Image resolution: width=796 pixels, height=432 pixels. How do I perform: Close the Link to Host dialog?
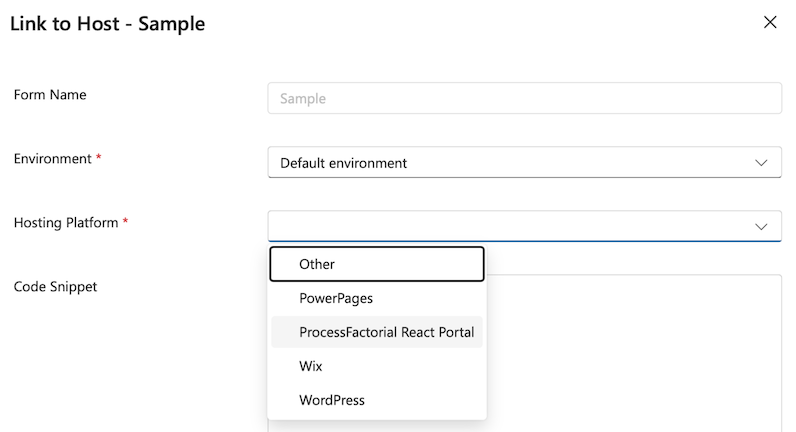770,22
